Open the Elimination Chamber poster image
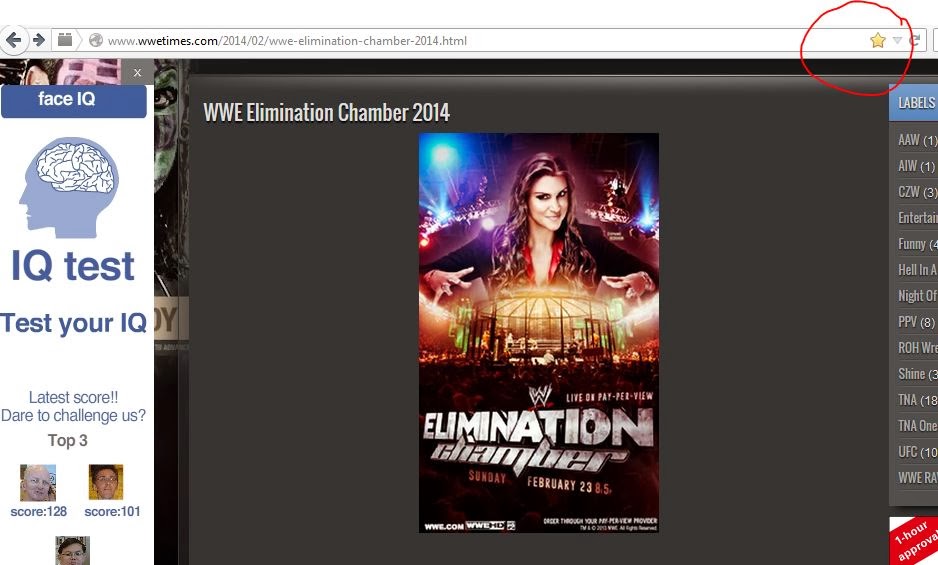The height and width of the screenshot is (565, 938). click(x=538, y=333)
